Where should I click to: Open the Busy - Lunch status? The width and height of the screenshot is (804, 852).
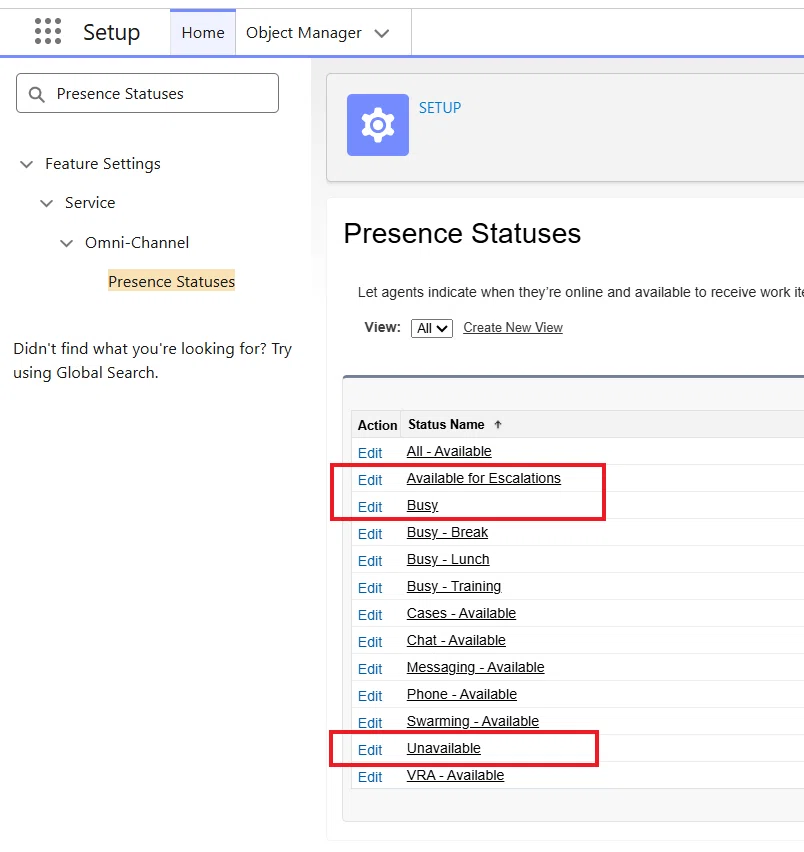[x=448, y=560]
